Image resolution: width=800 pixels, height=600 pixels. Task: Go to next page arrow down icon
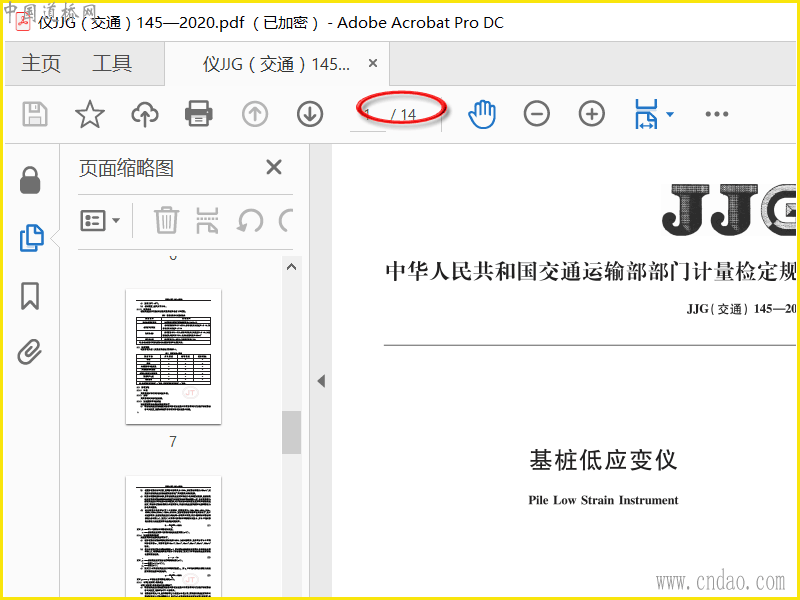click(x=310, y=114)
